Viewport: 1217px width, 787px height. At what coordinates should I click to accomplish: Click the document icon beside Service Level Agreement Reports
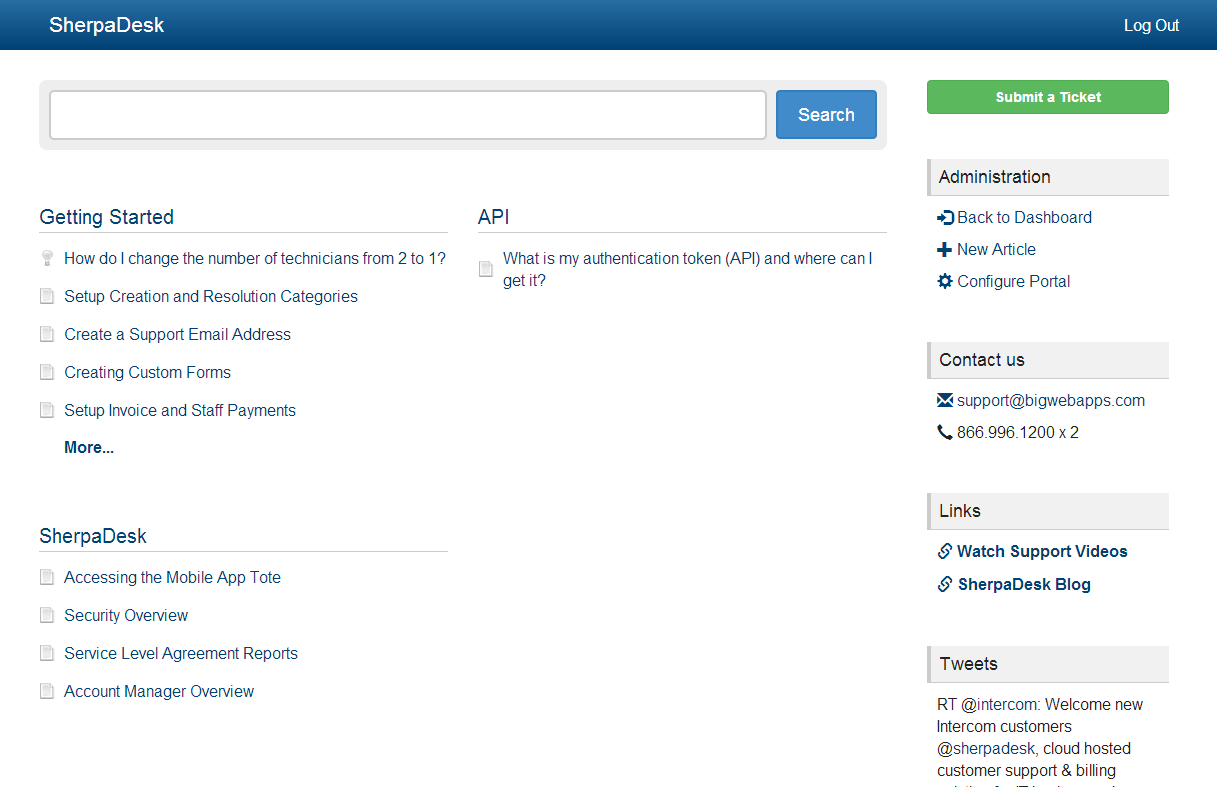coord(47,653)
